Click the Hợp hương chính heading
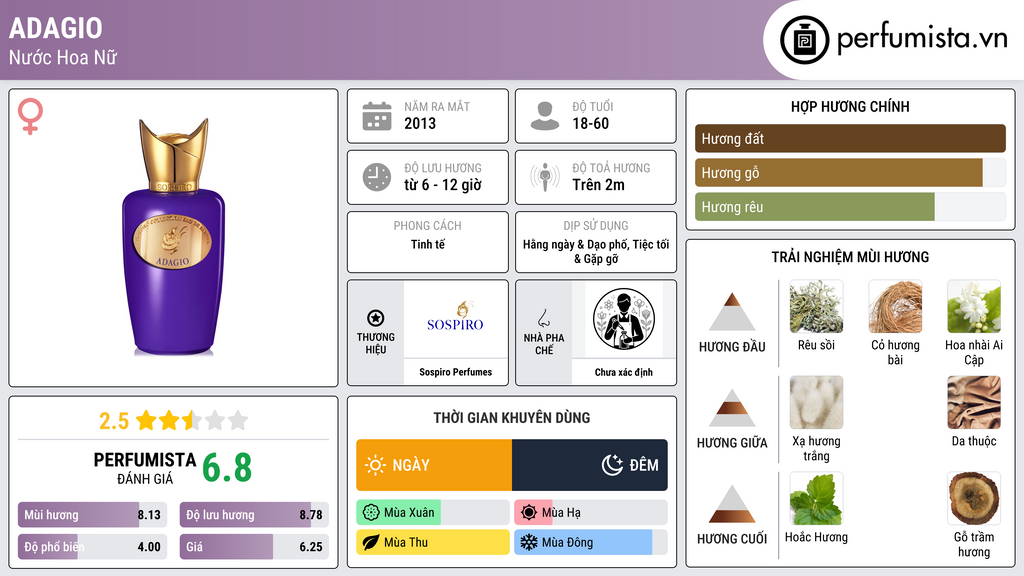Viewport: 1024px width, 576px height. click(x=850, y=106)
